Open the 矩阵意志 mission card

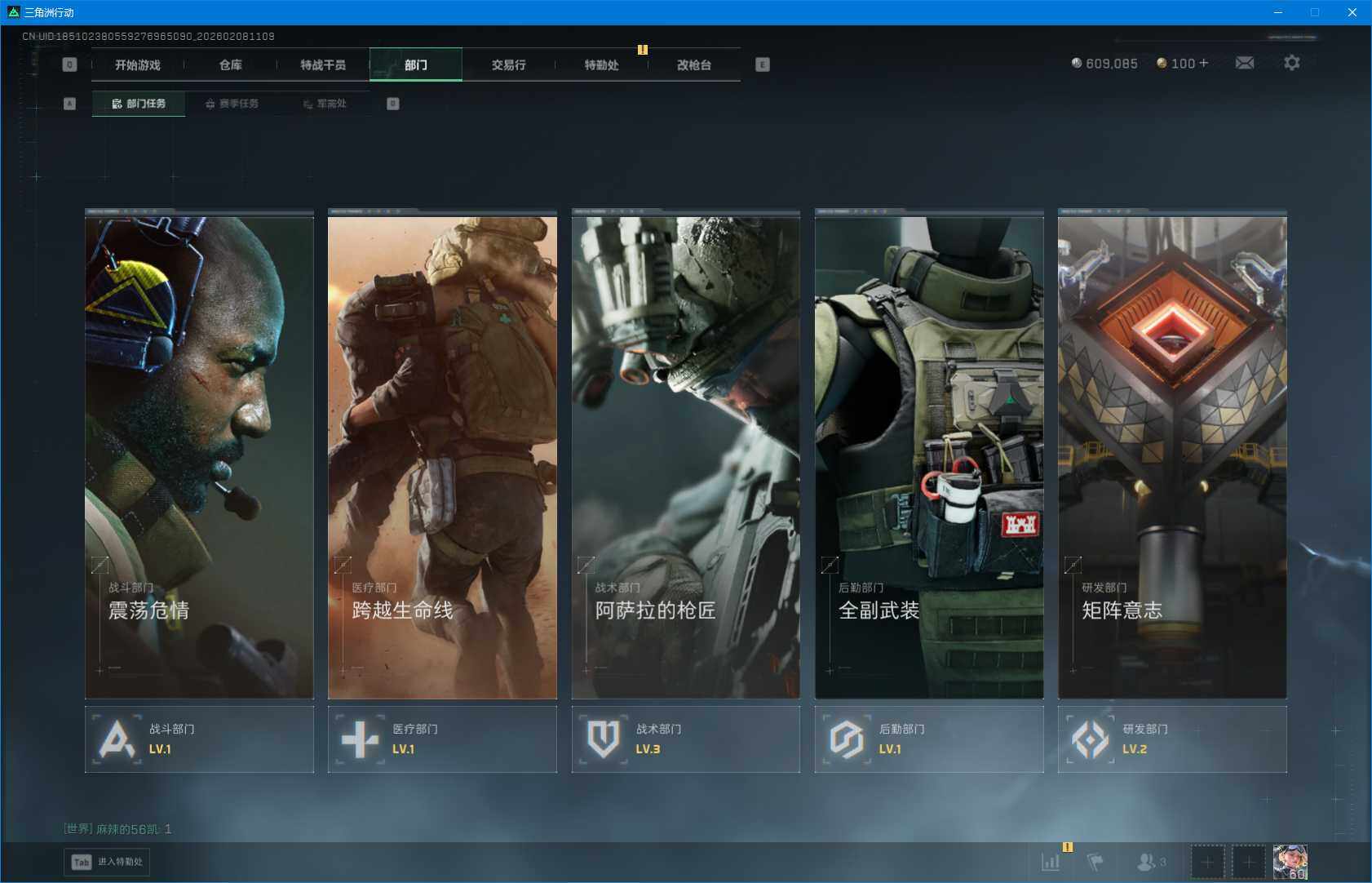coord(1171,457)
